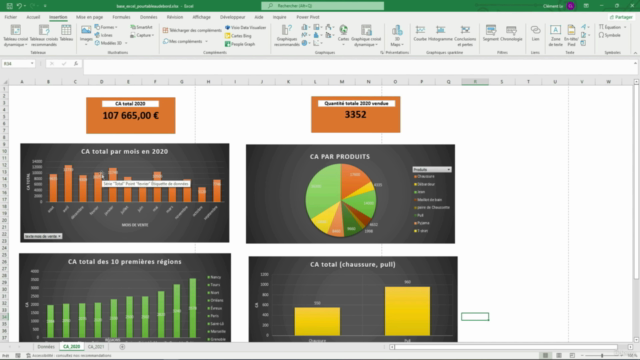The width and height of the screenshot is (640, 360).
Task: Click the insert function fx button
Action: coord(76,64)
